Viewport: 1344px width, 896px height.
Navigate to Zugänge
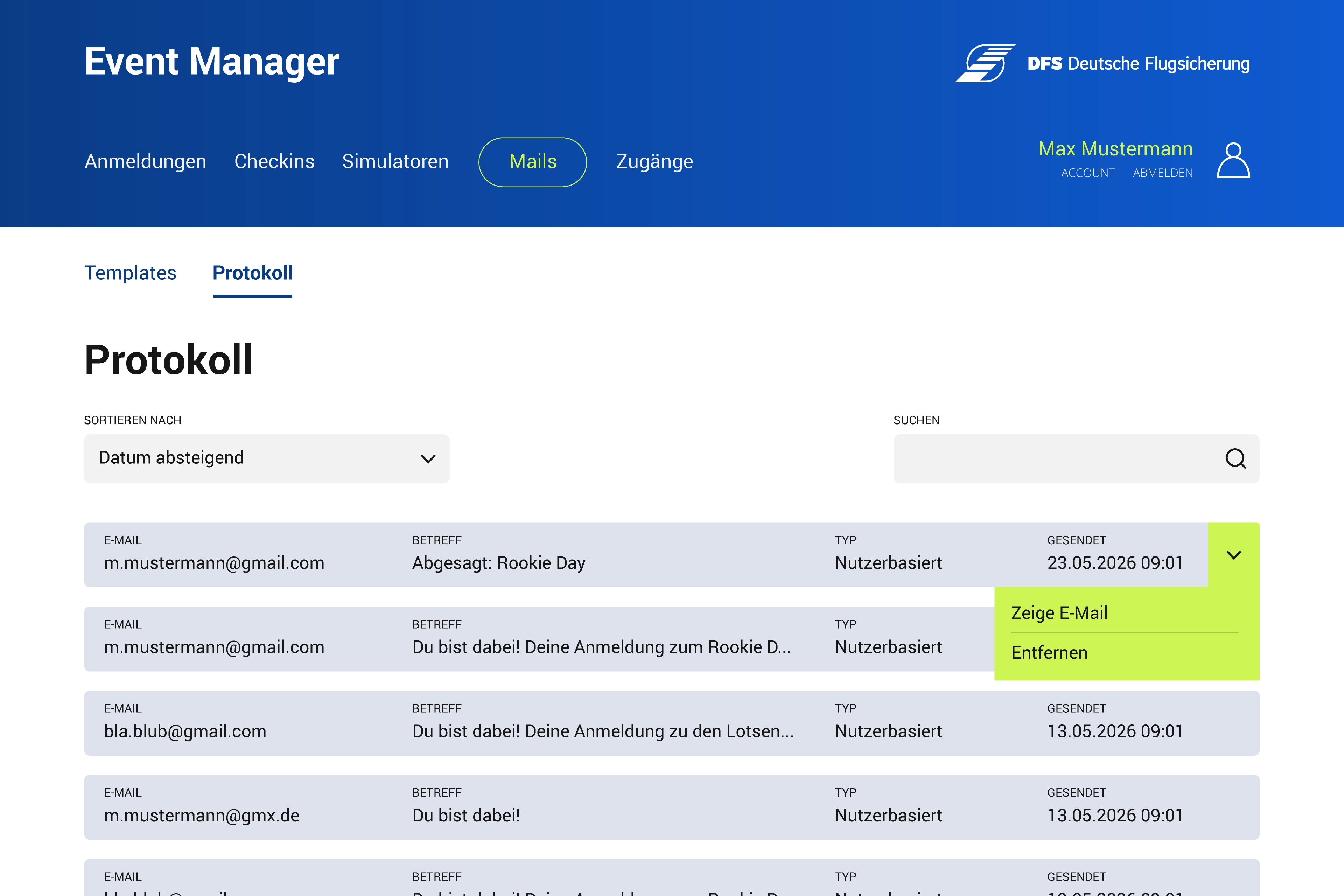(x=654, y=162)
